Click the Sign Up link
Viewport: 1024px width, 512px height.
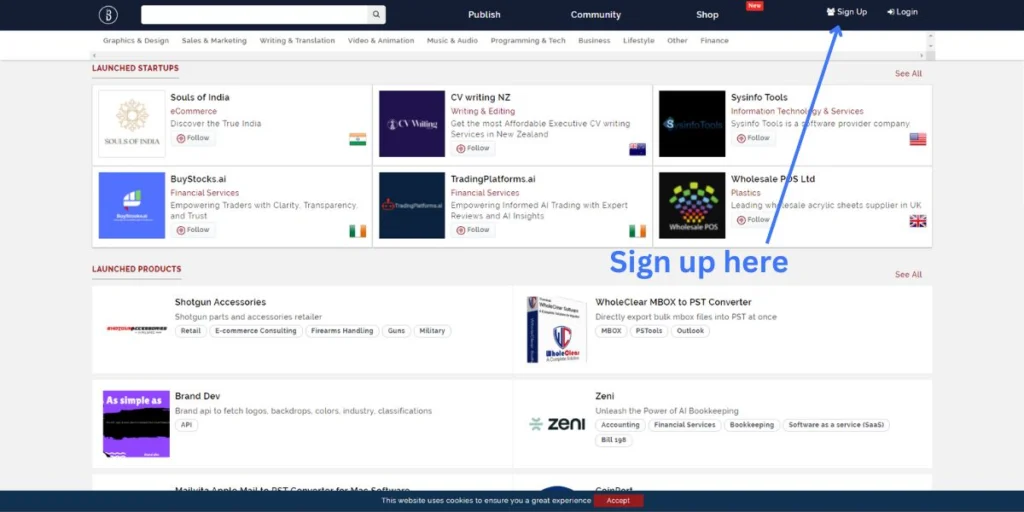(x=846, y=12)
